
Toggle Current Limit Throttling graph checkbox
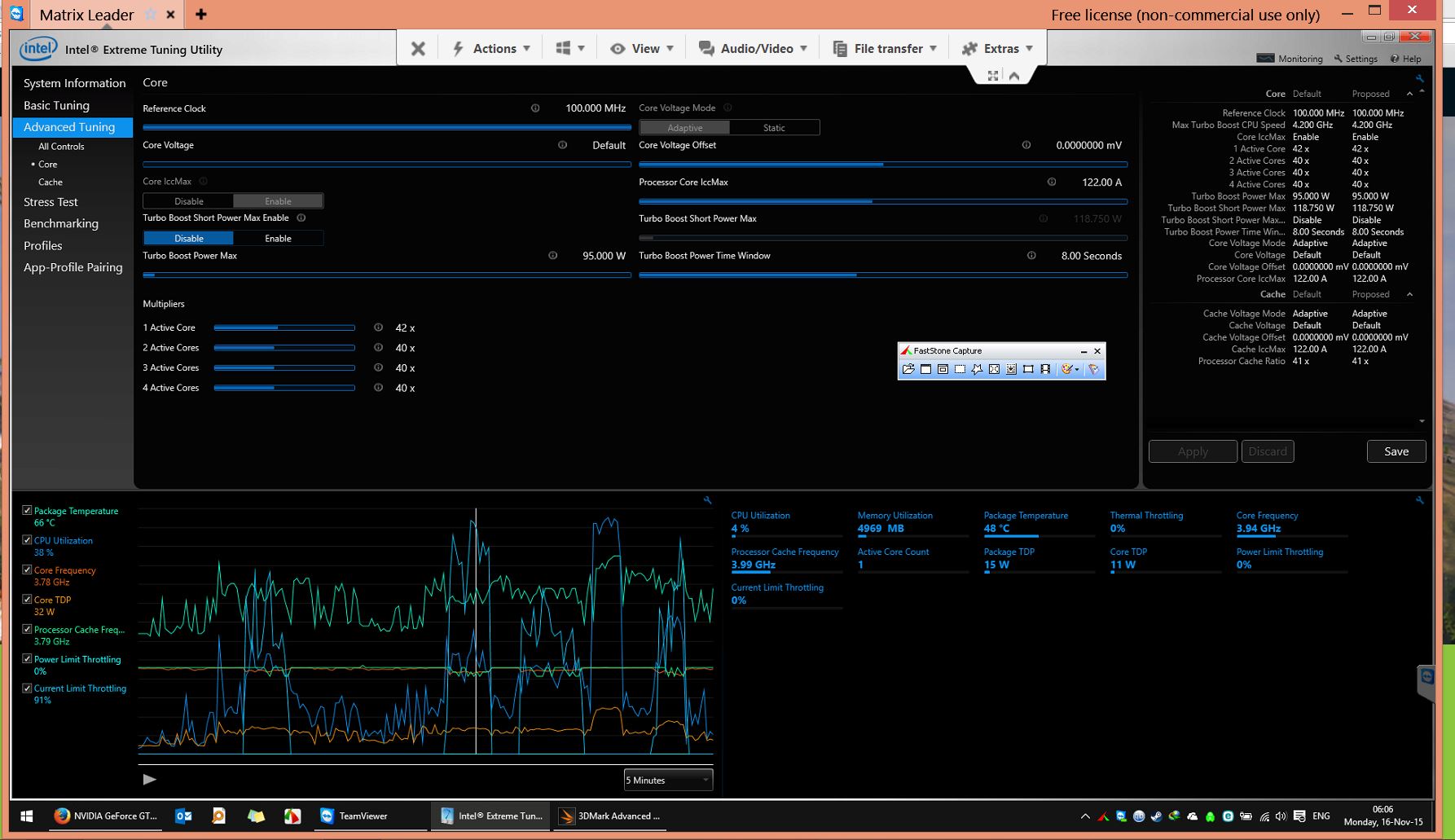[27, 688]
